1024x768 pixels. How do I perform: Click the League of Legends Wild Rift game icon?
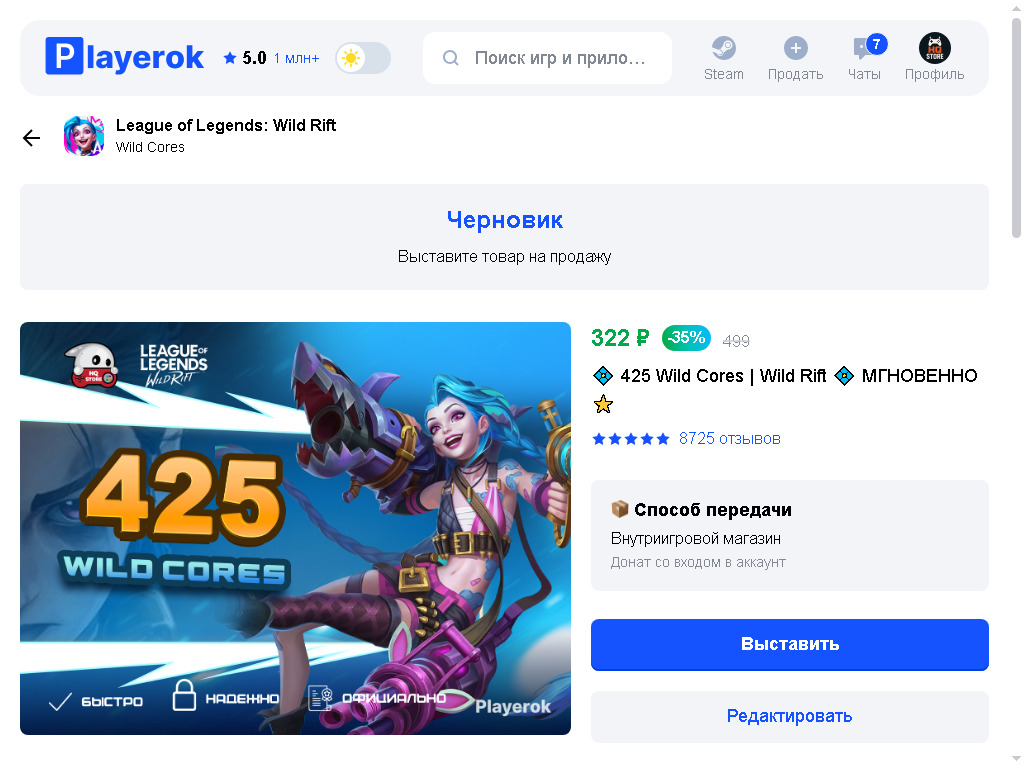tap(84, 136)
